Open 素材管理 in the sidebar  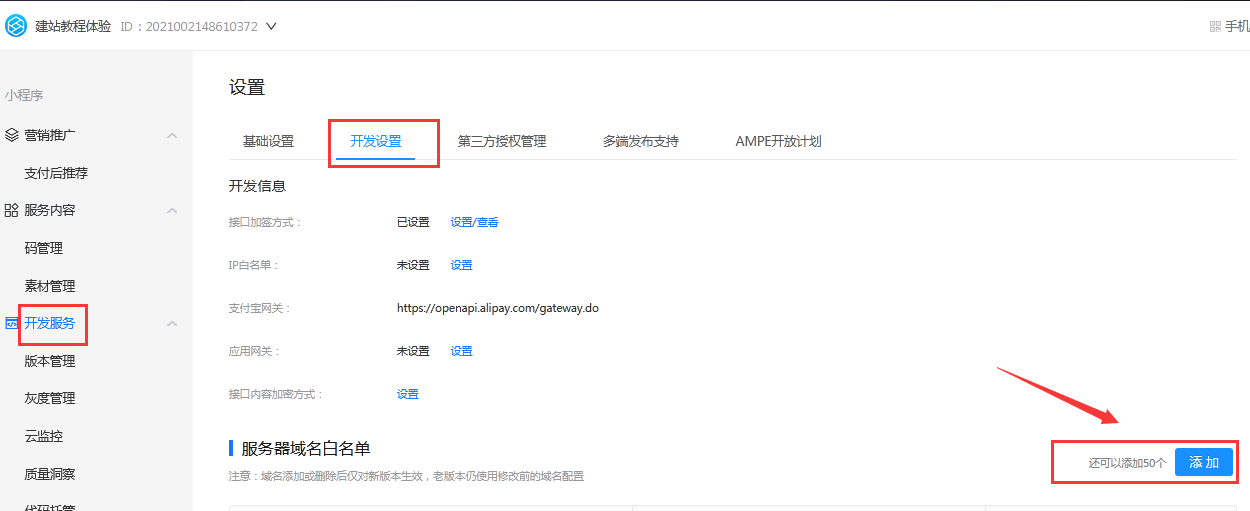50,286
